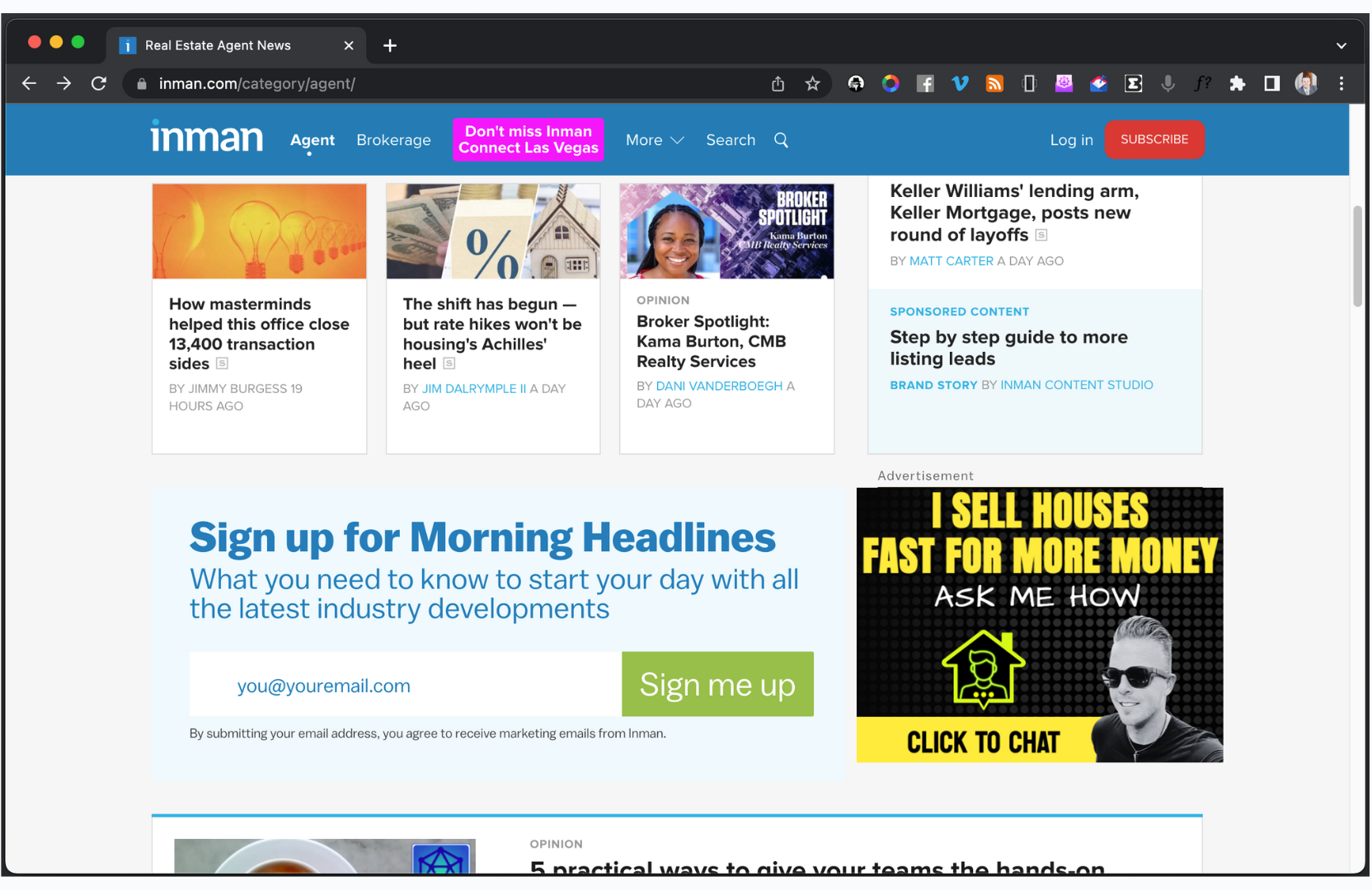
Task: Open the rate hikes Achilles' heel article
Action: pos(492,334)
